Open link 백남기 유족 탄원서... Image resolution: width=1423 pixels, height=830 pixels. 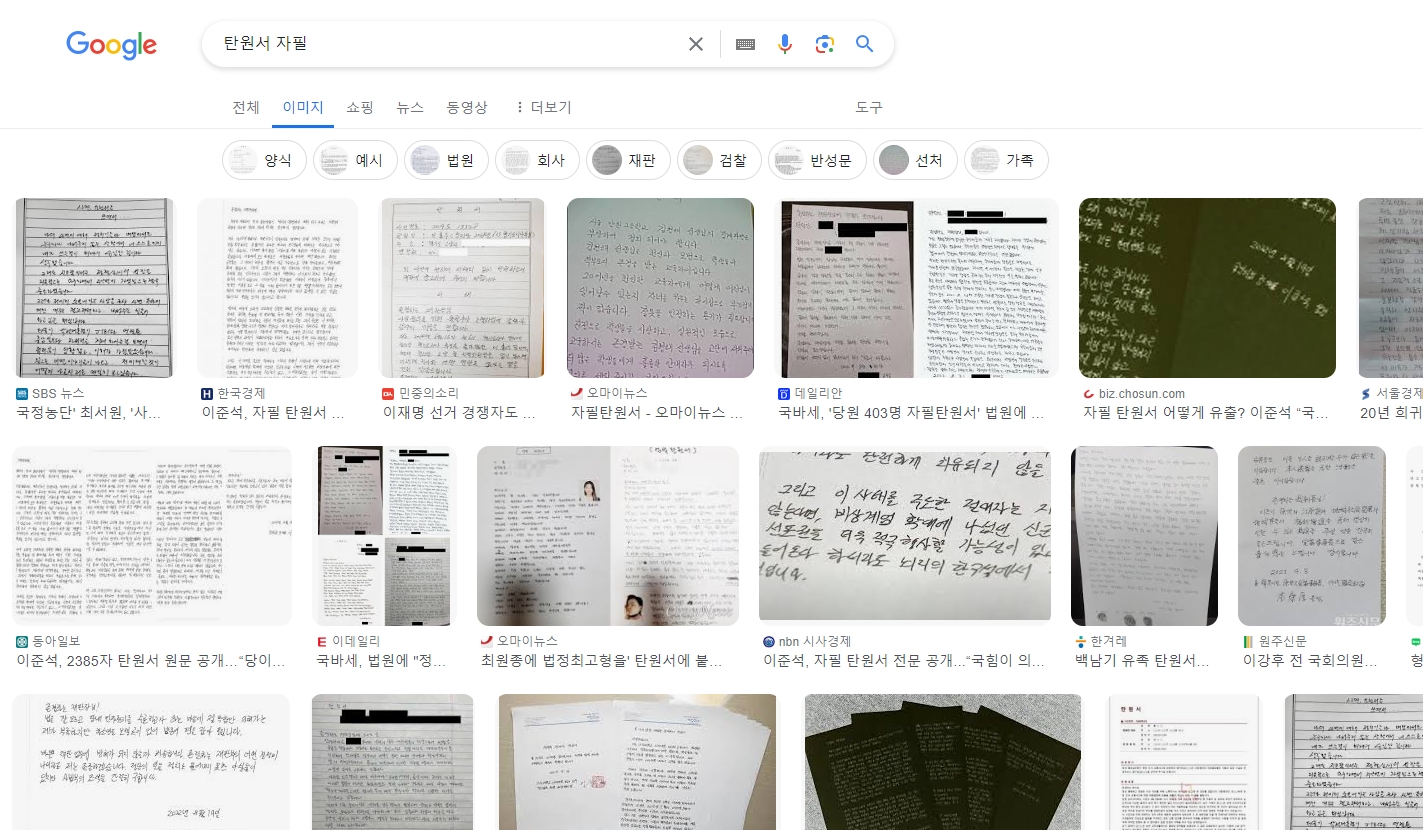(1142, 661)
